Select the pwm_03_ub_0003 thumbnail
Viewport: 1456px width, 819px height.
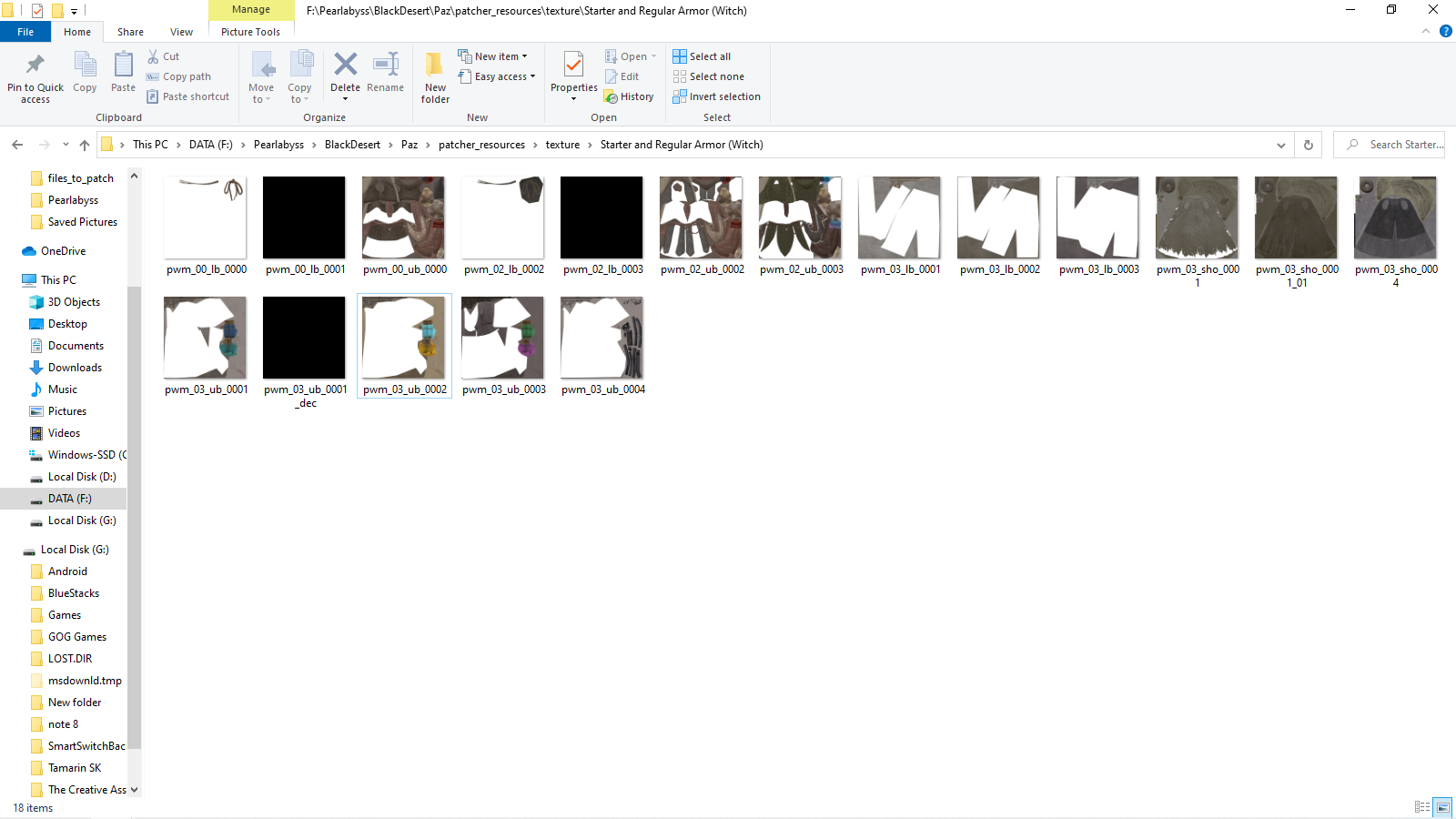pos(502,339)
